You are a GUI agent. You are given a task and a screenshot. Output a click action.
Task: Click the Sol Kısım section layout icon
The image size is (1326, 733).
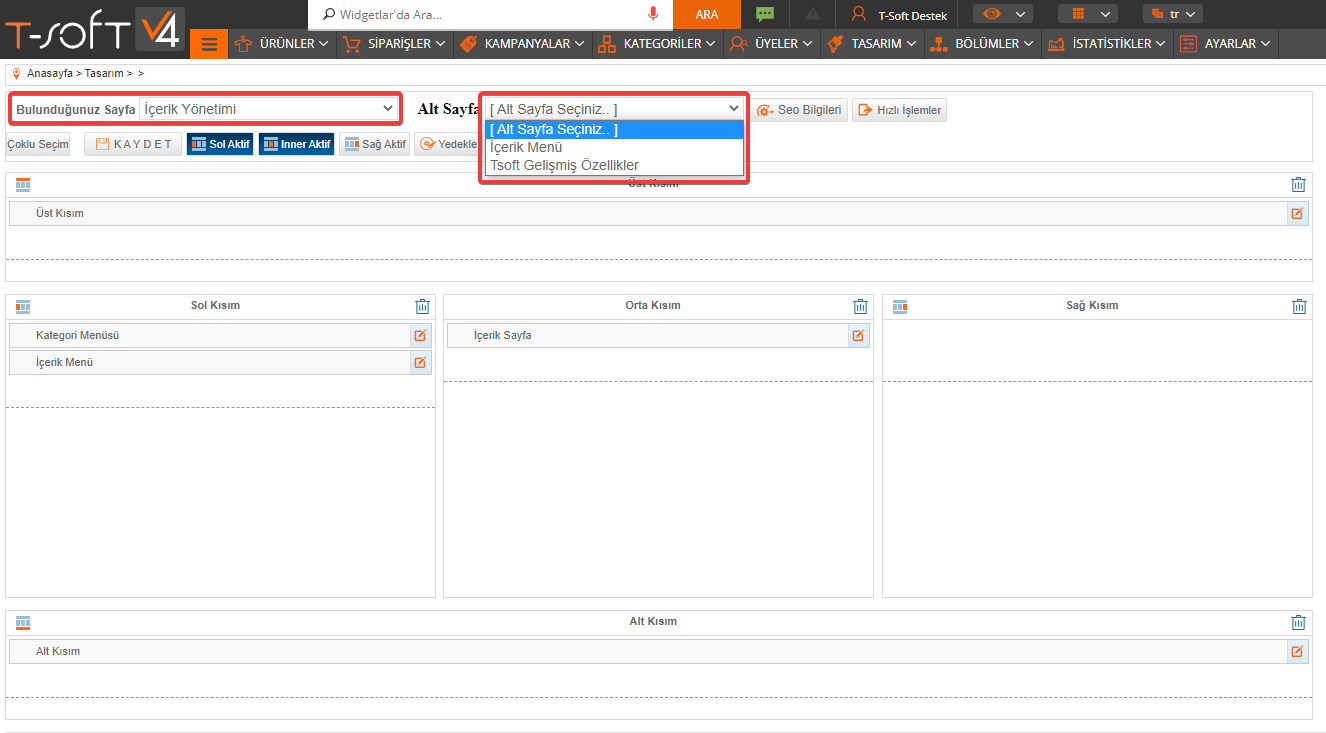click(x=23, y=307)
